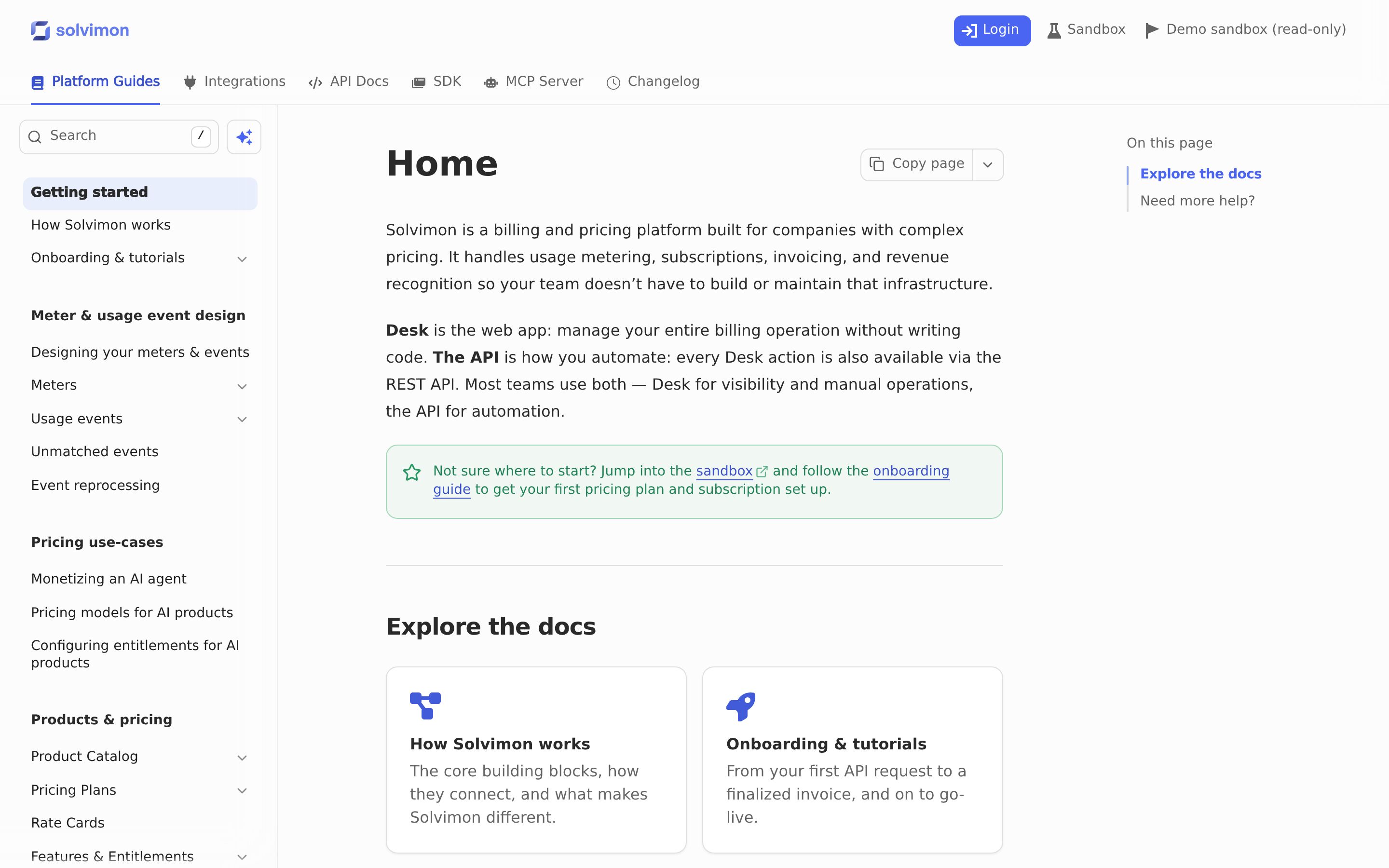Open the Copy page dropdown arrow
The height and width of the screenshot is (868, 1389).
pyautogui.click(x=988, y=165)
